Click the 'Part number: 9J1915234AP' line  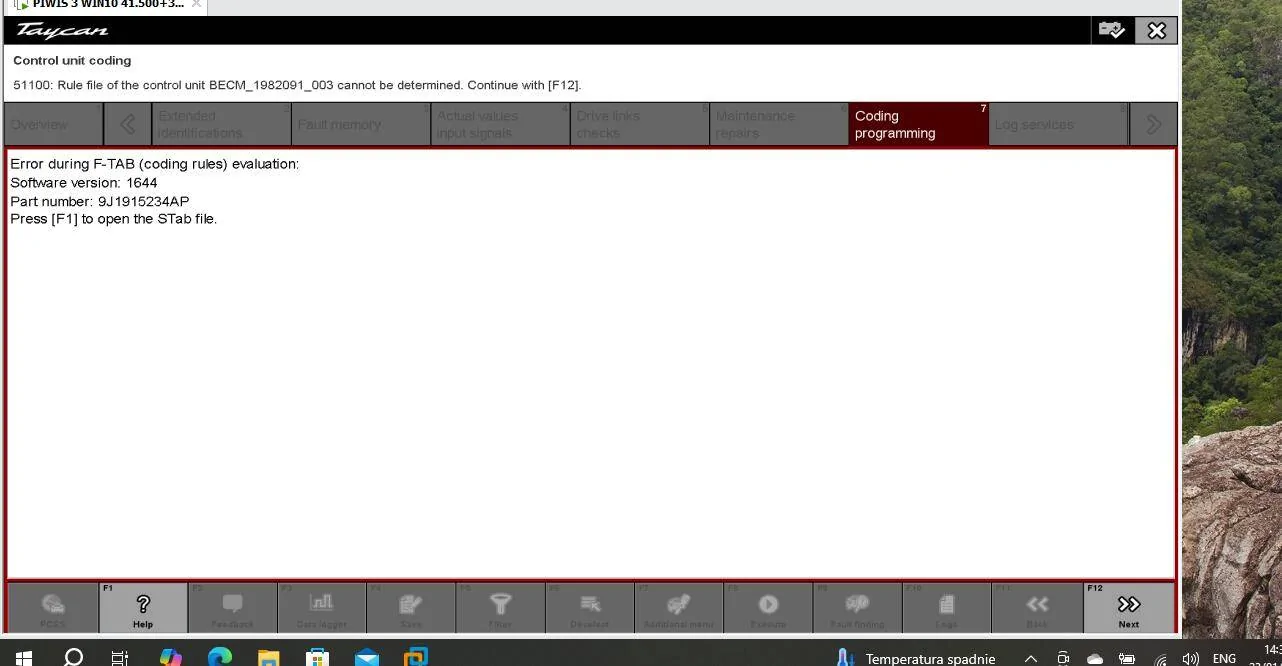tap(100, 201)
